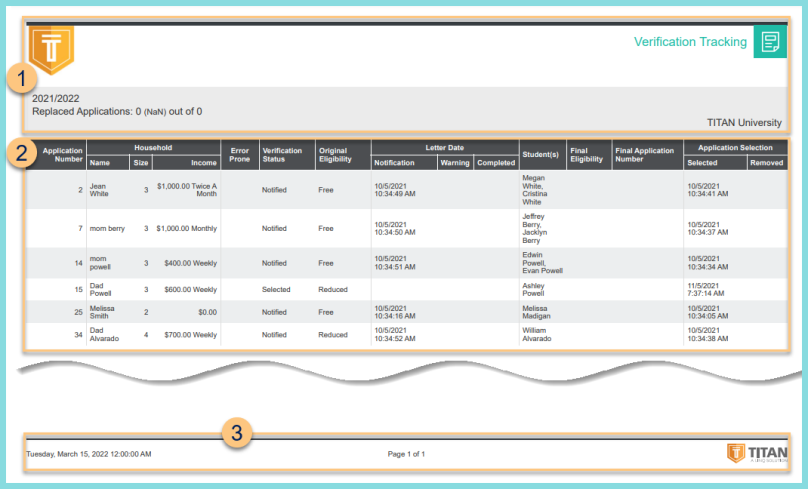This screenshot has height=489, width=808.
Task: Click students Megan White, Cristina White
Action: click(535, 190)
